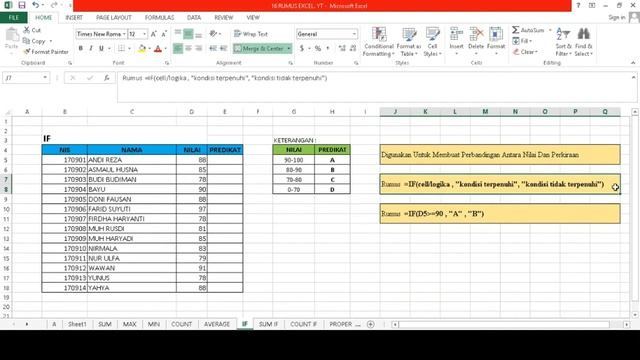Image resolution: width=640 pixels, height=360 pixels.
Task: Expand the Merge & Center dropdown arrow
Action: (x=289, y=48)
